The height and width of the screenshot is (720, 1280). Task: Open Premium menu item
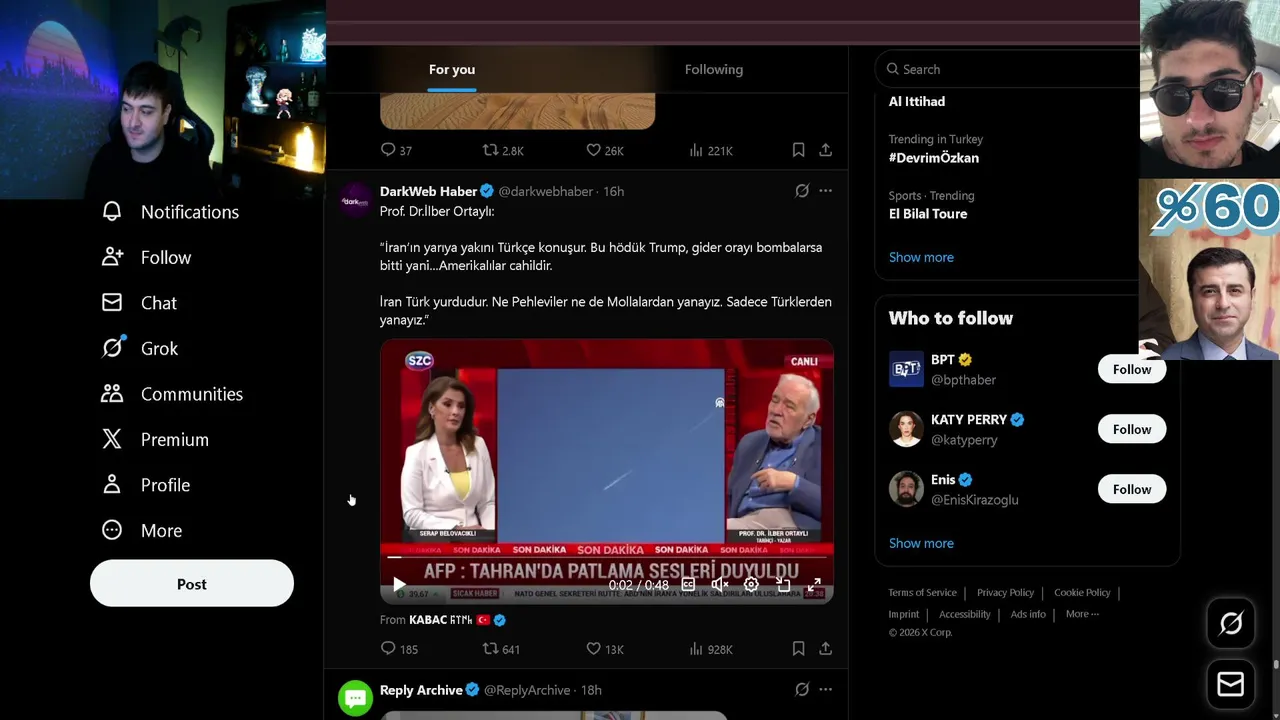(x=156, y=439)
